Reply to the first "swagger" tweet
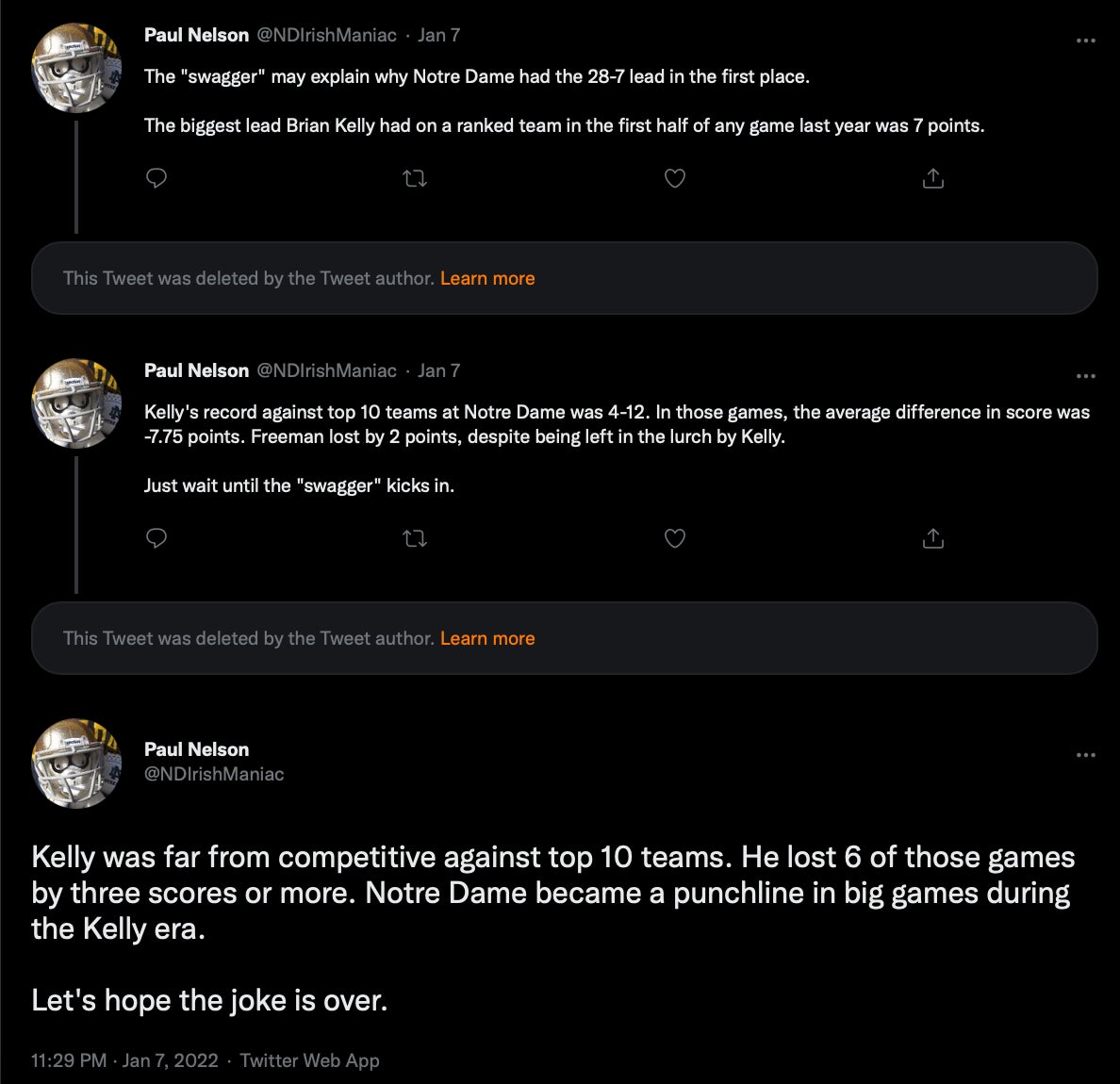Image resolution: width=1120 pixels, height=1084 pixels. point(156,178)
